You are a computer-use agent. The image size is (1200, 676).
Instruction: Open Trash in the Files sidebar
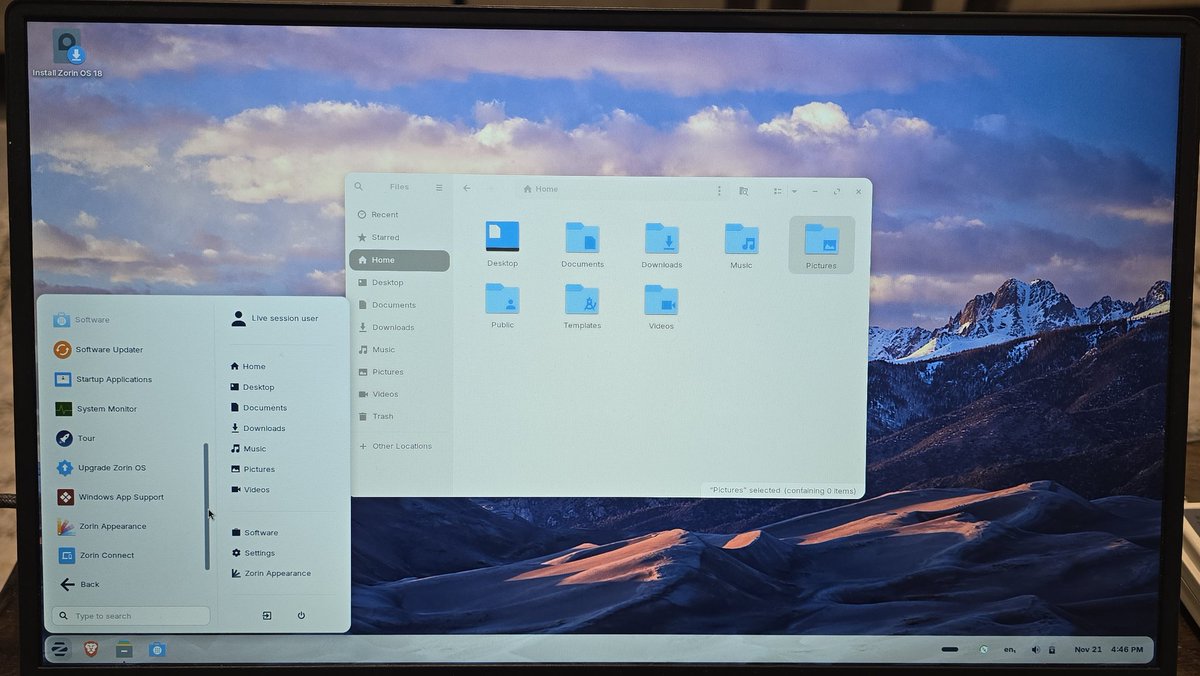[x=399, y=416]
